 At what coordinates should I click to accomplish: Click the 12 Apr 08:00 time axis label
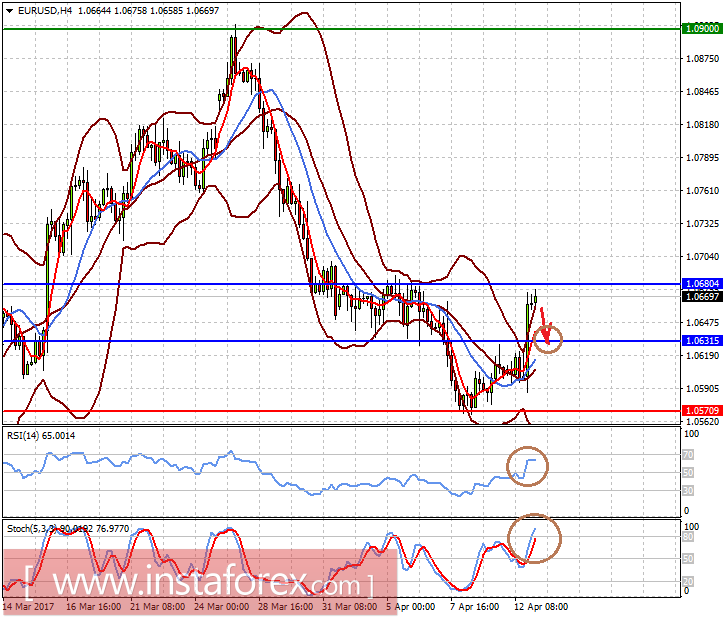coord(541,606)
